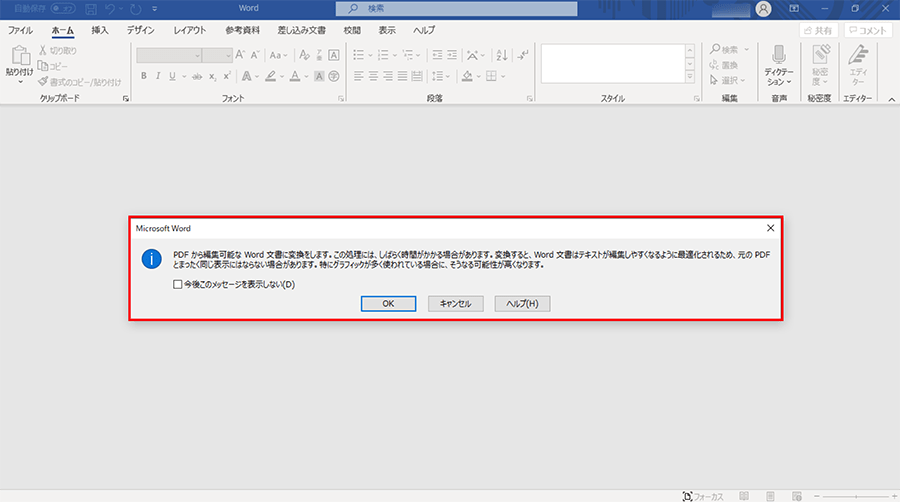Click the 置換 replace button
The image size is (900, 502).
pyautogui.click(x=724, y=65)
